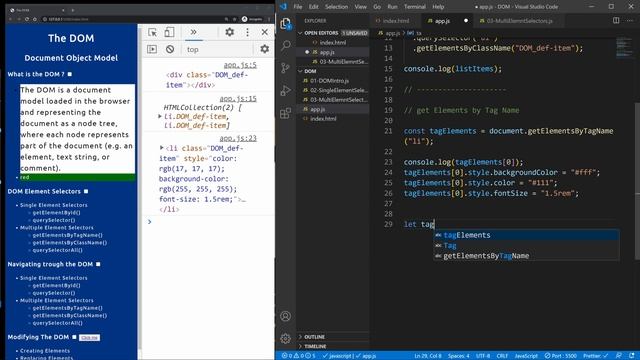Expand the HTMLCollection(2) entry in console
Viewport: 640px width, 360px height.
160,116
